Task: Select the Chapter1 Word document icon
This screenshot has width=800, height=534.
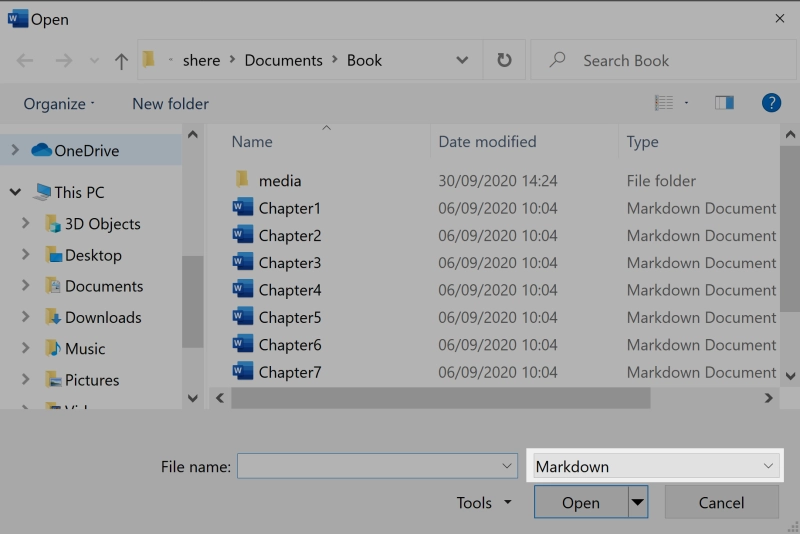Action: [x=242, y=208]
